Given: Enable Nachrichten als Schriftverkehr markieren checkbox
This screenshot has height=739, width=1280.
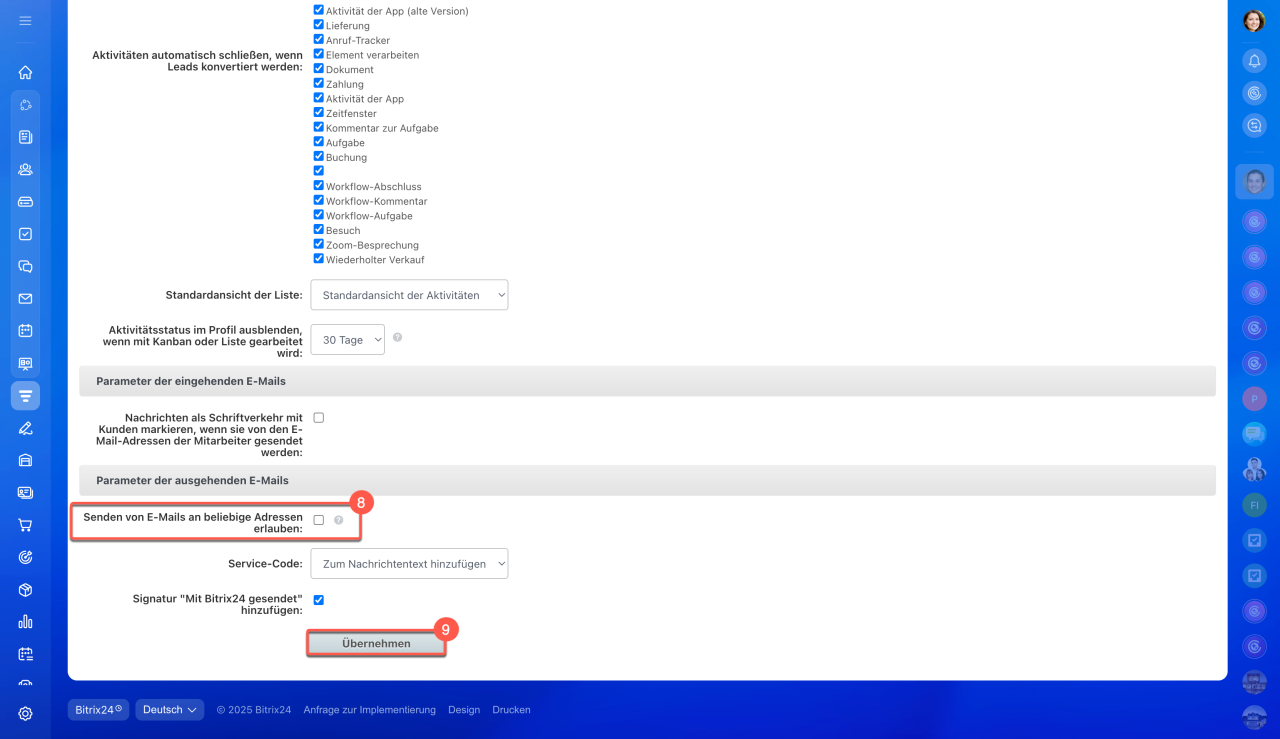Looking at the screenshot, I should (318, 418).
